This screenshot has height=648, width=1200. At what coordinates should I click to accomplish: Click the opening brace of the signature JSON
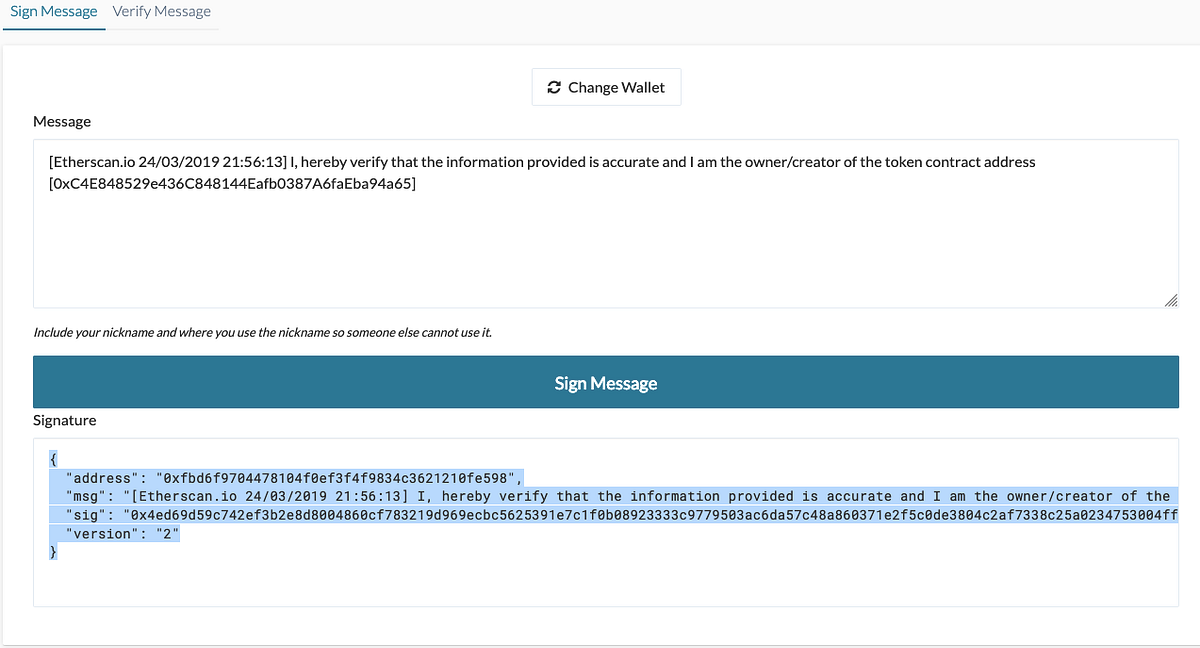[53, 458]
